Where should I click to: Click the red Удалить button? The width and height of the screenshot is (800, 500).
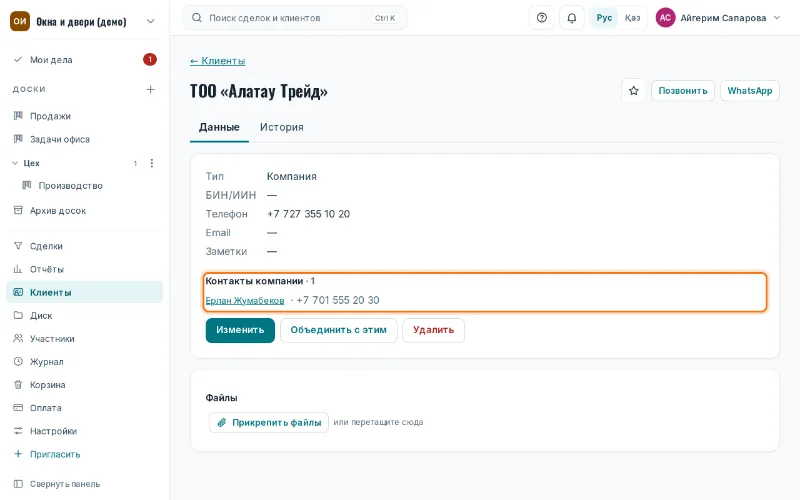[x=433, y=330]
